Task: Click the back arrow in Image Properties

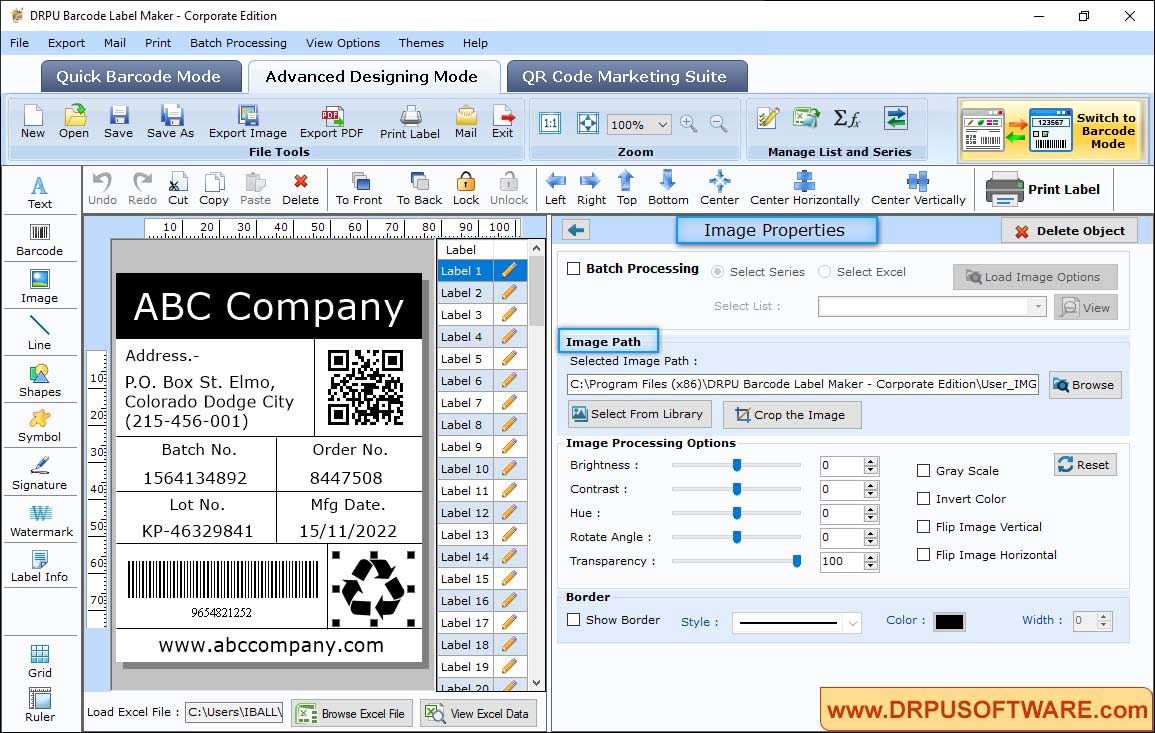Action: point(576,231)
